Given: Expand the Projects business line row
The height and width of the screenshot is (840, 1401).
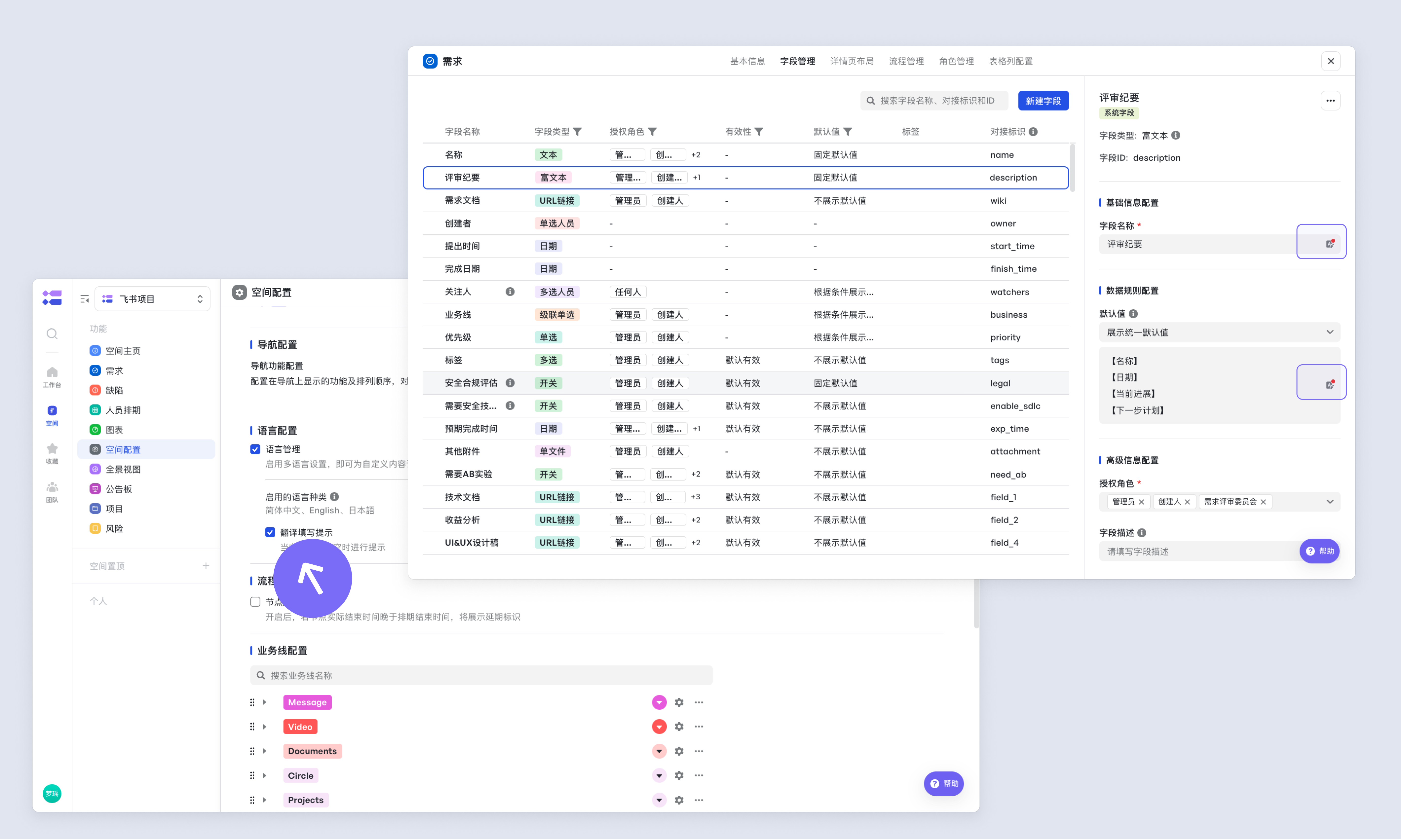Looking at the screenshot, I should [x=264, y=800].
